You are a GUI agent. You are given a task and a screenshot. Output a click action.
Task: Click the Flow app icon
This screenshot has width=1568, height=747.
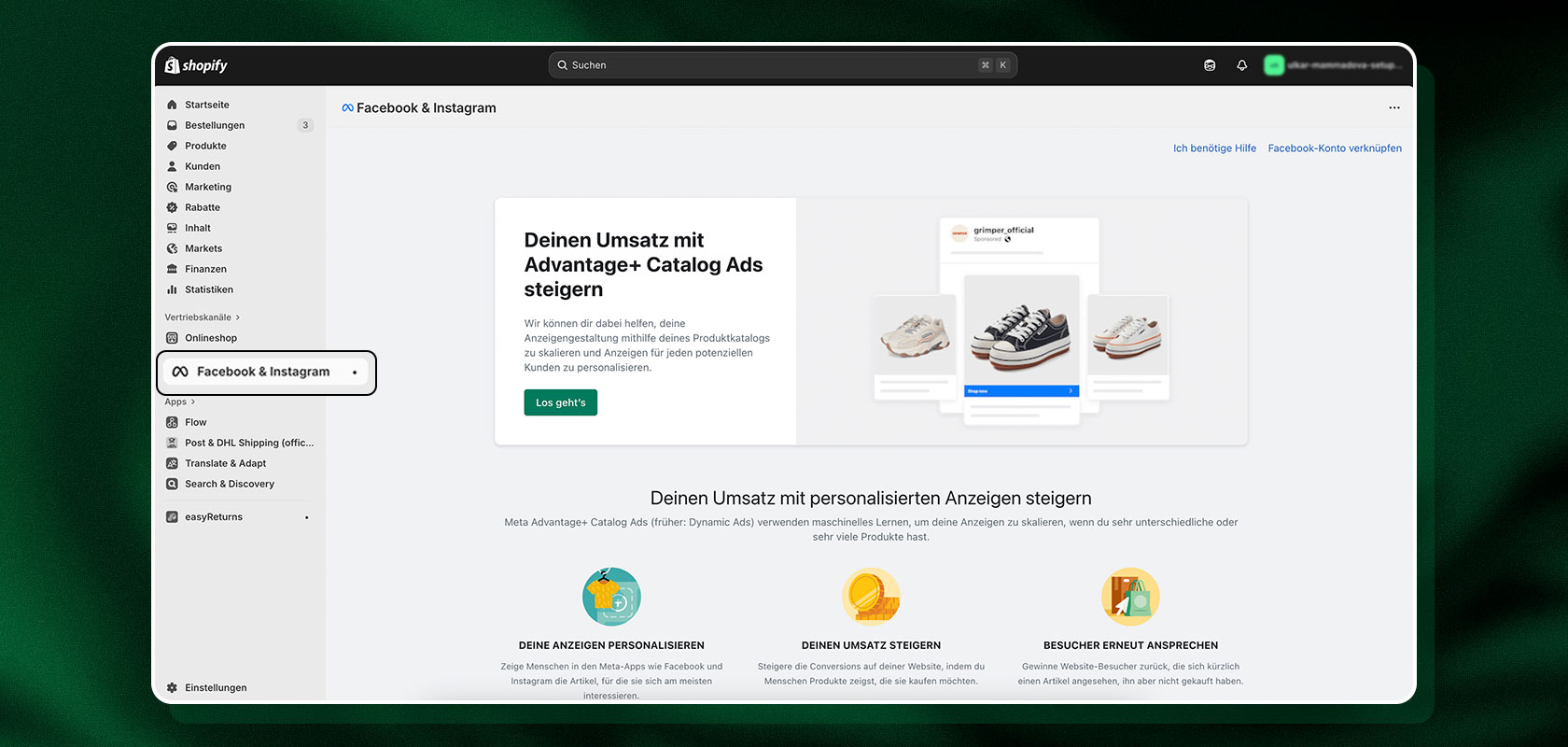pyautogui.click(x=172, y=422)
